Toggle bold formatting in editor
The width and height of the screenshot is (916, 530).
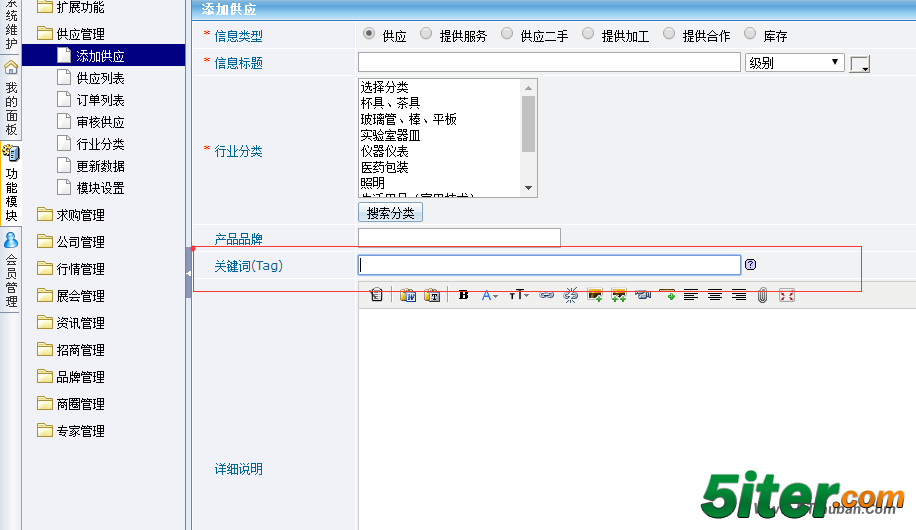[x=463, y=295]
